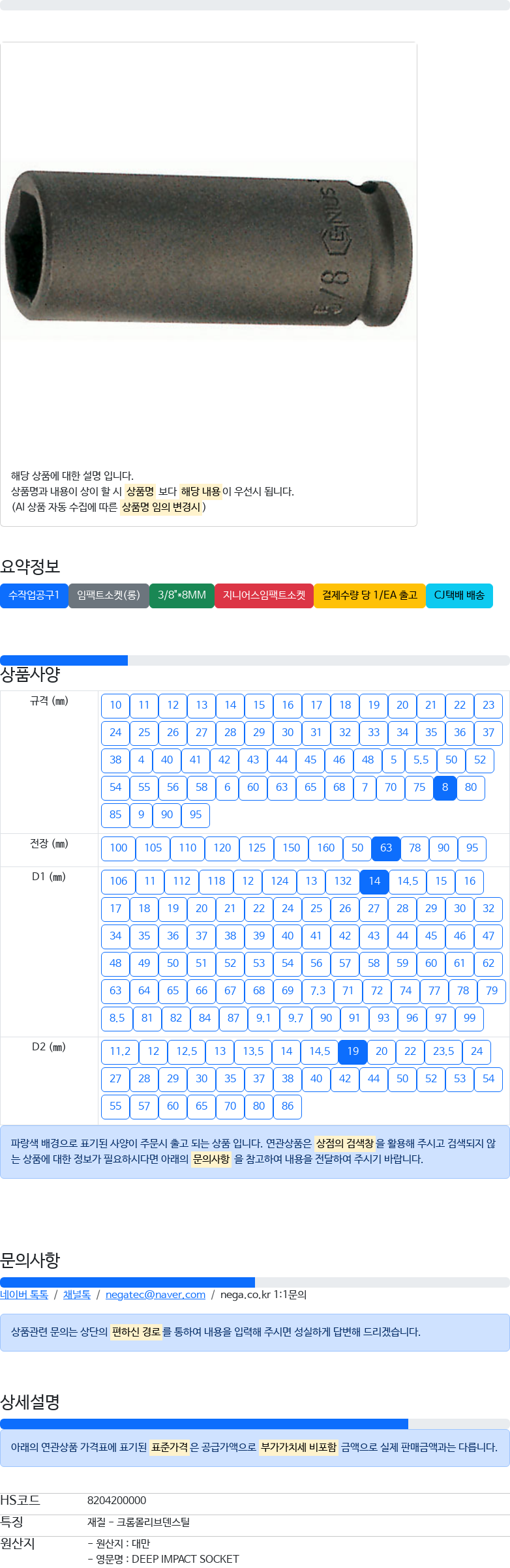Viewport: 510px width, 1568px height.
Task: Open the 네이버 톡톡 inquiry link
Action: coord(24,1295)
